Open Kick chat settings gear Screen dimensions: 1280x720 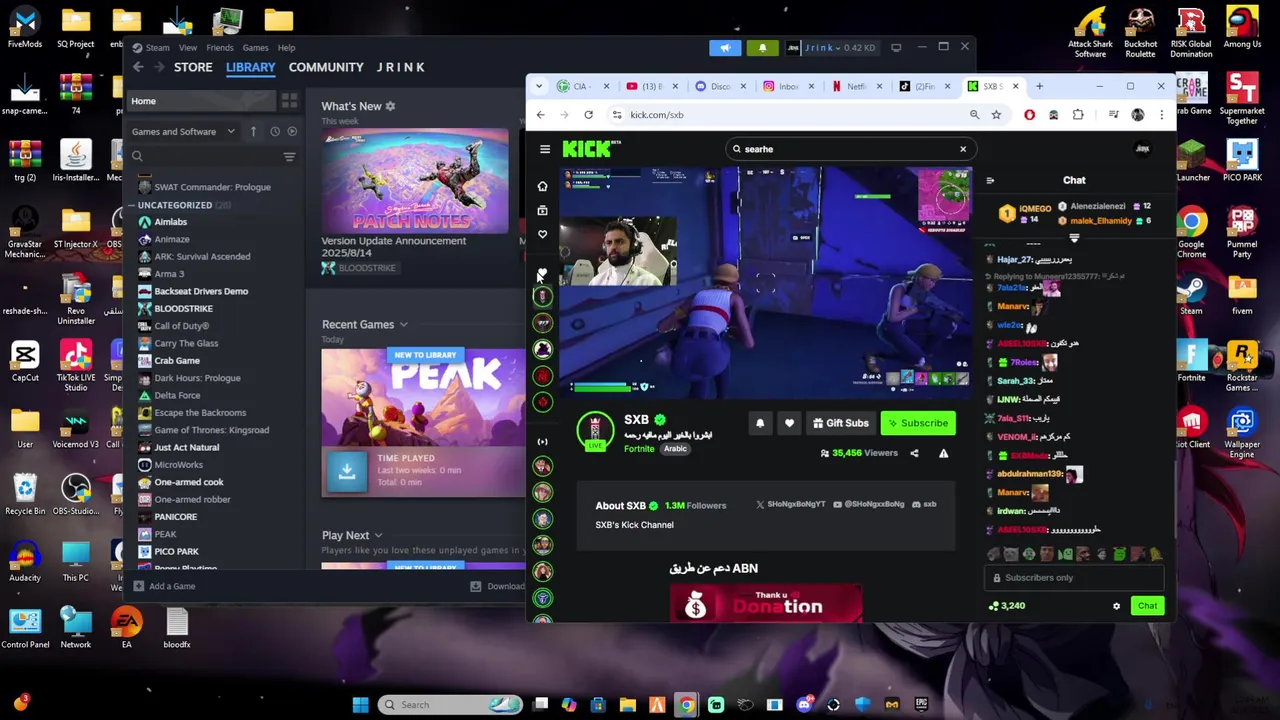coord(1116,606)
